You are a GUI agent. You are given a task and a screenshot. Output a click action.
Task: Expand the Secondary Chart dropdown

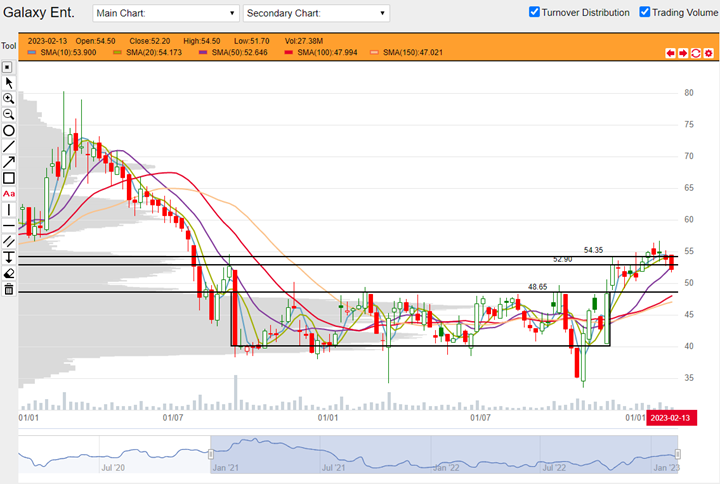click(316, 13)
